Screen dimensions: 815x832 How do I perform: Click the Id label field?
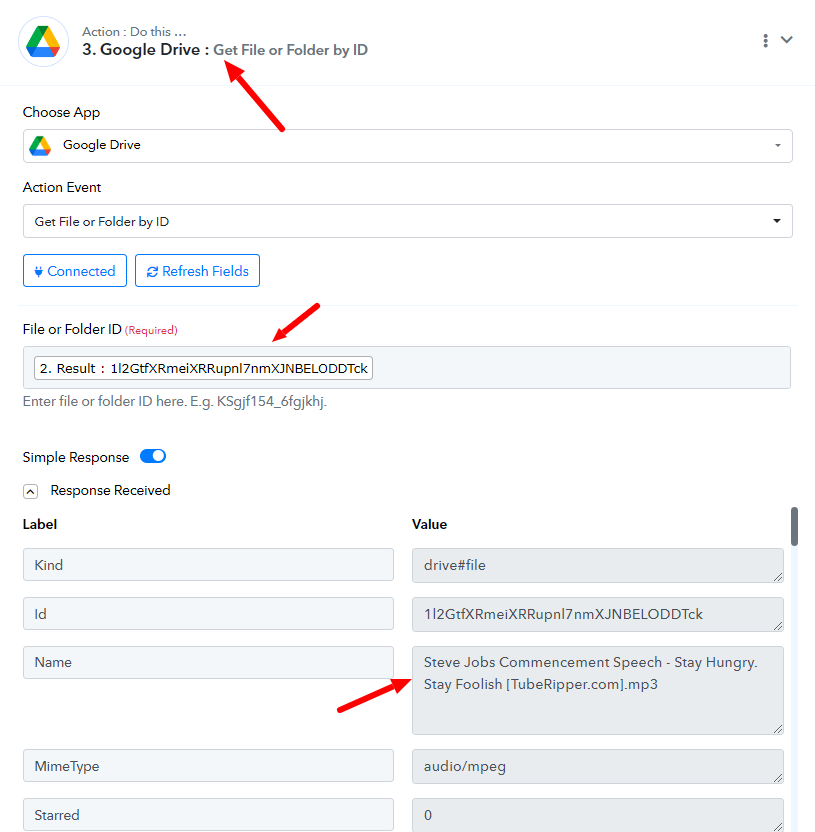point(208,613)
